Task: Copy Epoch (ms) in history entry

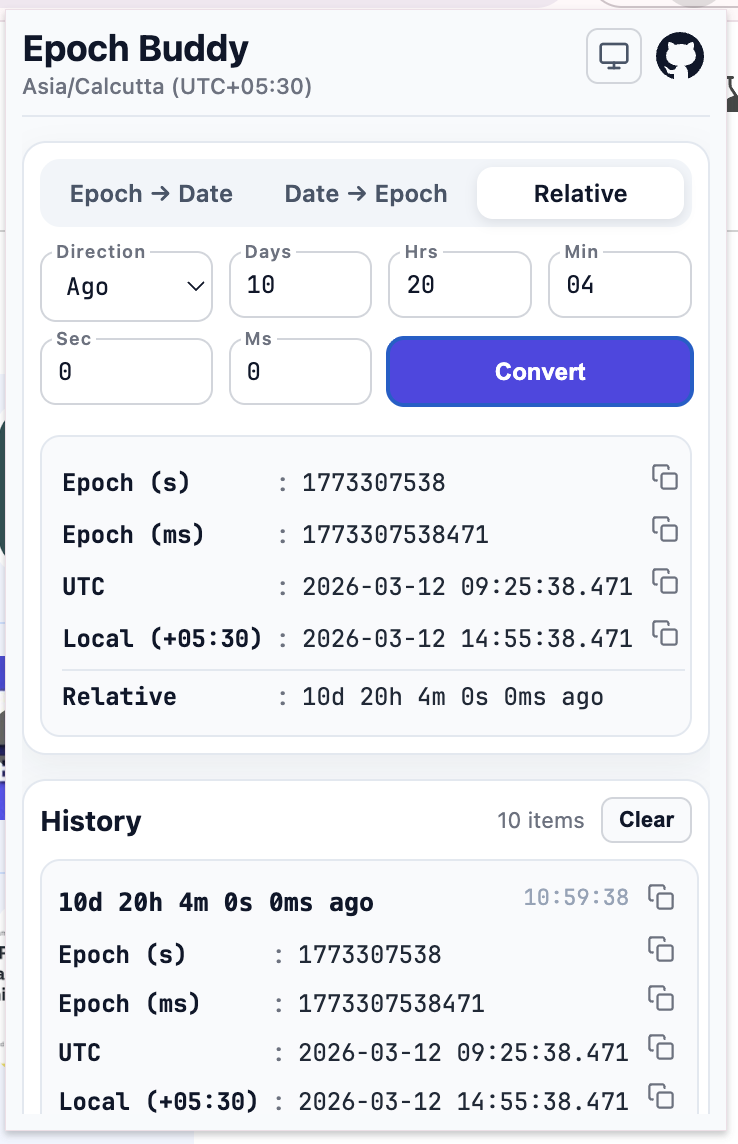Action: tap(661, 998)
